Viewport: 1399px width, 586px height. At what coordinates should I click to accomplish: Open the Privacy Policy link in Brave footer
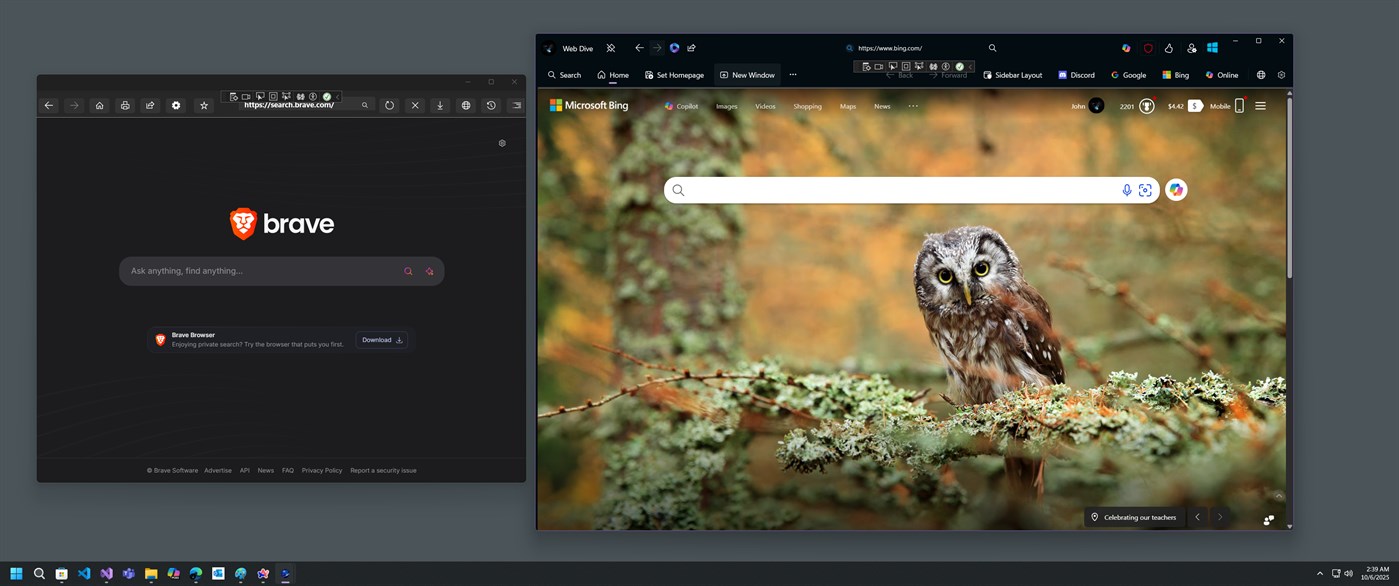(322, 470)
